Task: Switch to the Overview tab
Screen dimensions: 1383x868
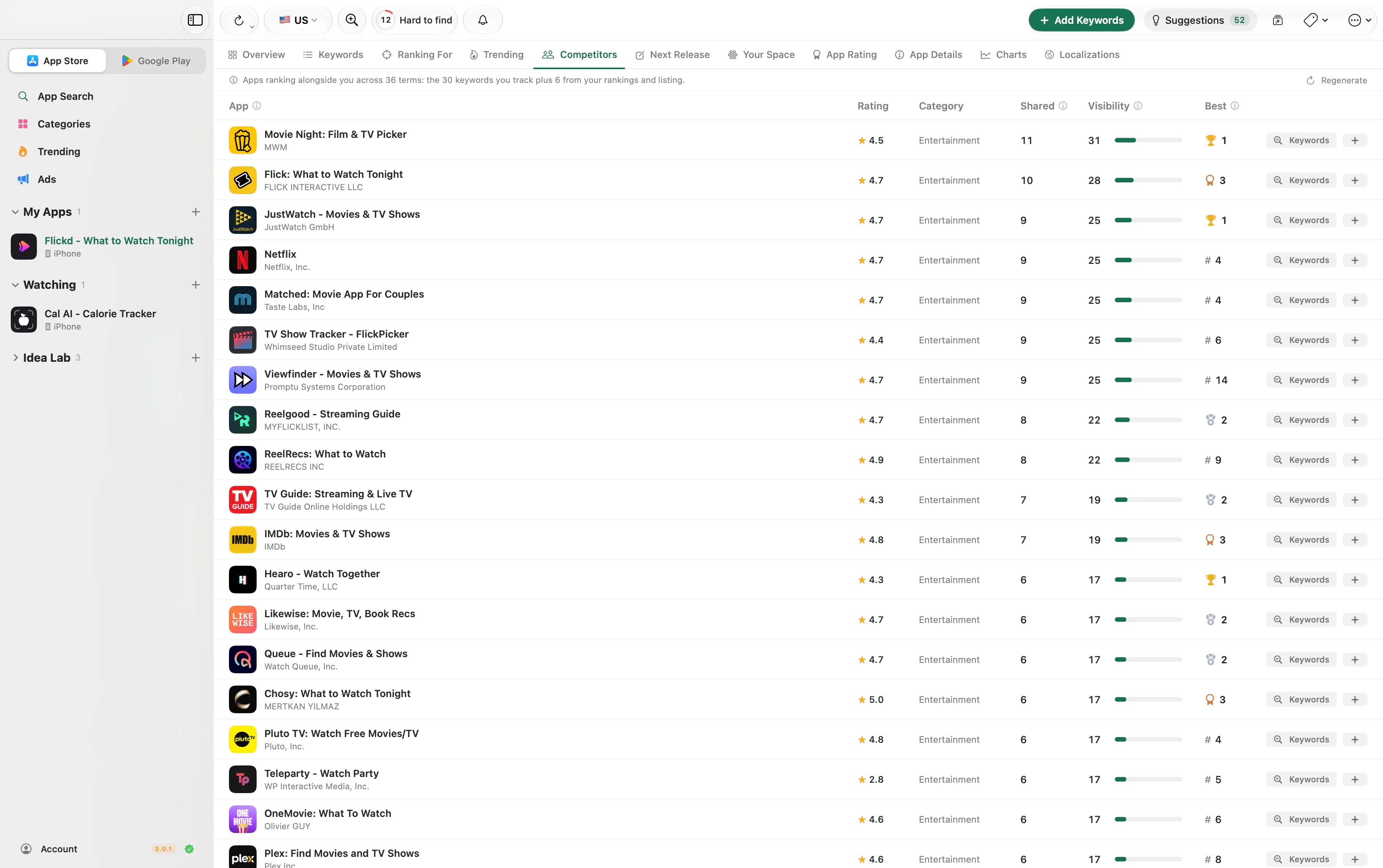Action: (256, 55)
